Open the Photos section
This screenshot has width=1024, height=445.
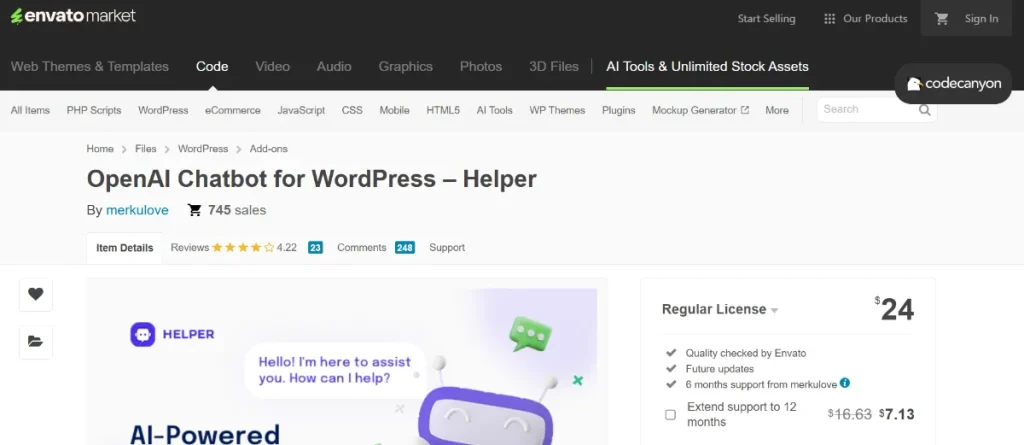coord(481,67)
